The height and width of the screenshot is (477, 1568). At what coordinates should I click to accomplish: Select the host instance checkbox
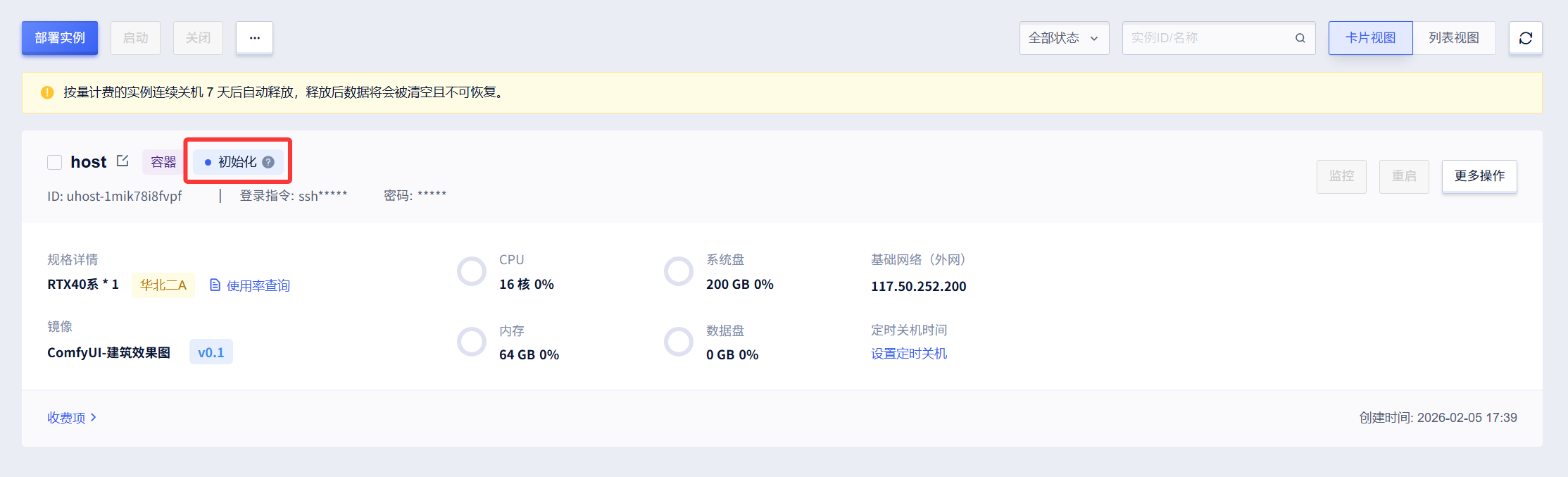pyautogui.click(x=55, y=162)
